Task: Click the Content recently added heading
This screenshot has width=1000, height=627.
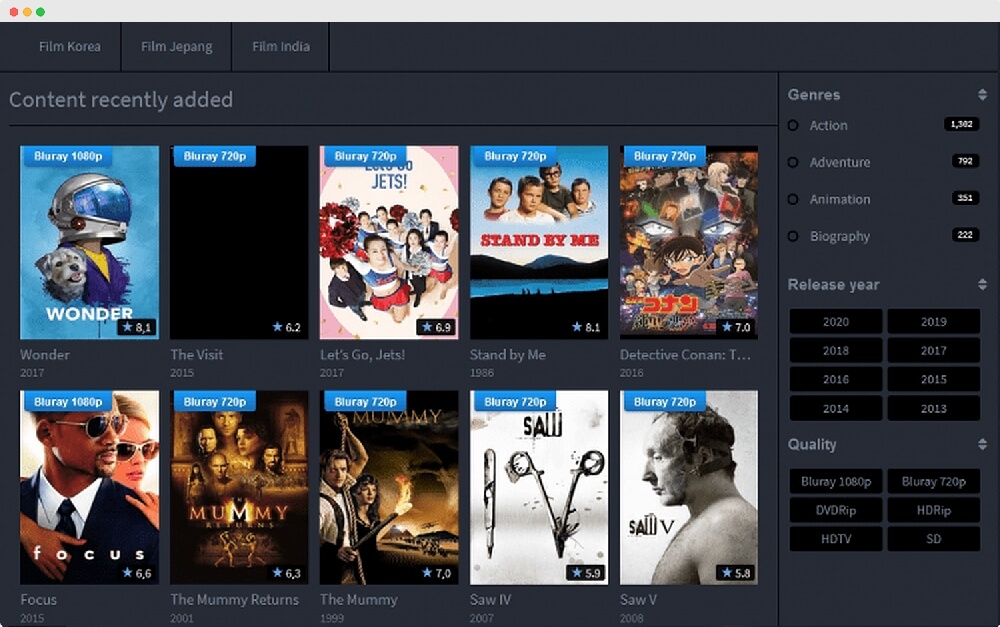Action: coord(121,100)
